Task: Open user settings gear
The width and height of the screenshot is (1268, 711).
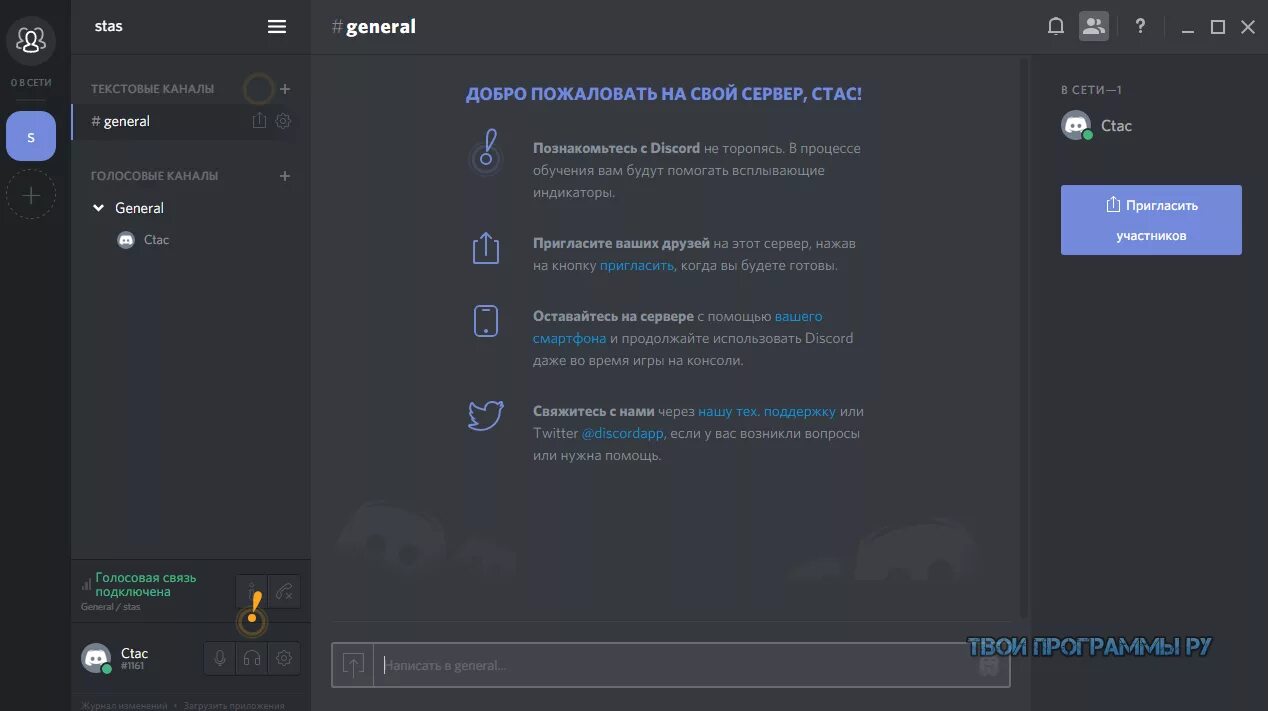Action: [284, 658]
